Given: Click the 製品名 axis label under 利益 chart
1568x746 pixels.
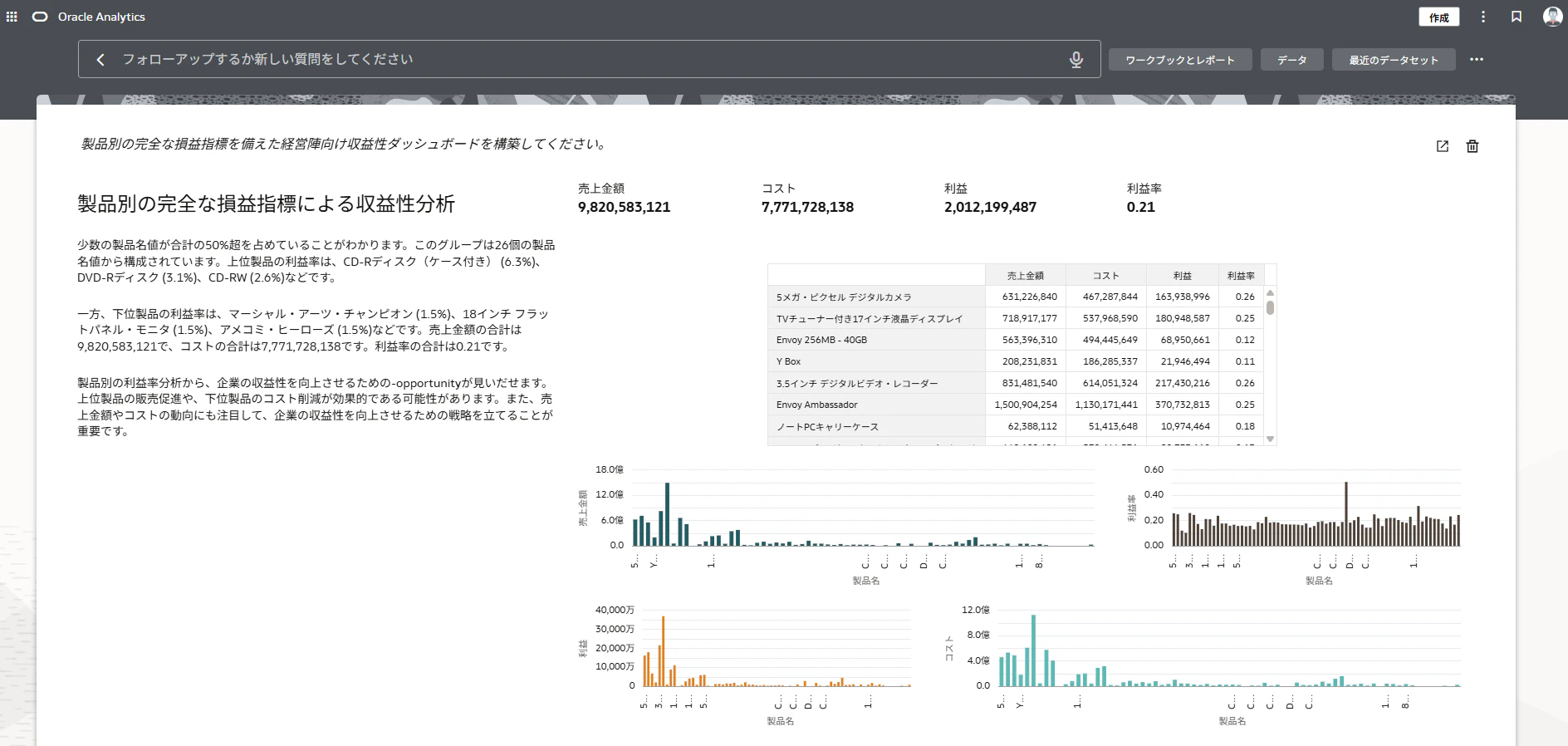Looking at the screenshot, I should pyautogui.click(x=780, y=721).
